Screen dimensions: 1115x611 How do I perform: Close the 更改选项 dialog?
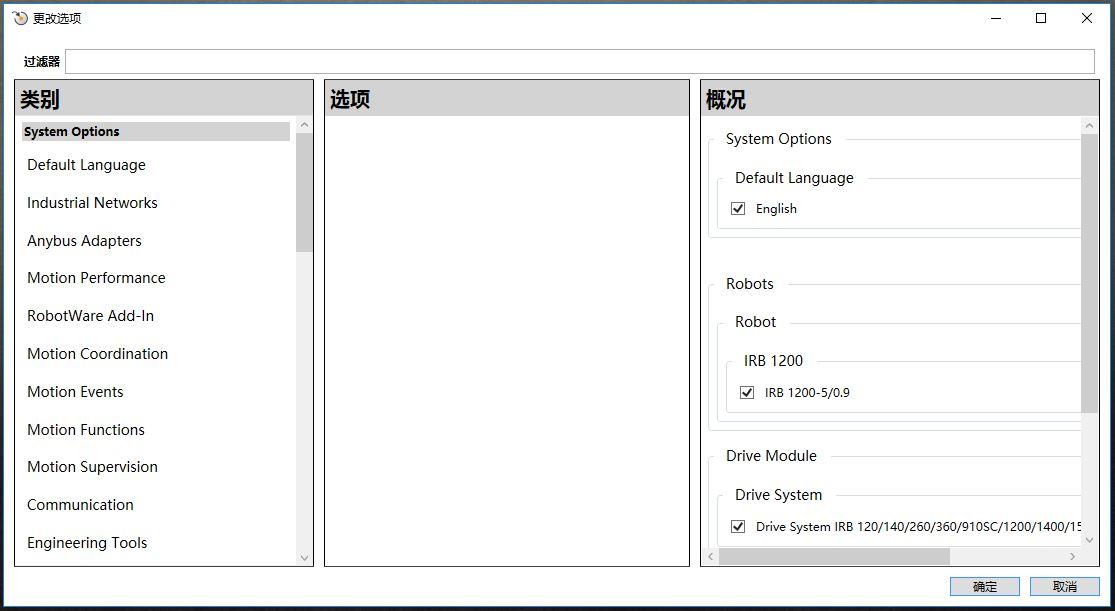click(1087, 18)
